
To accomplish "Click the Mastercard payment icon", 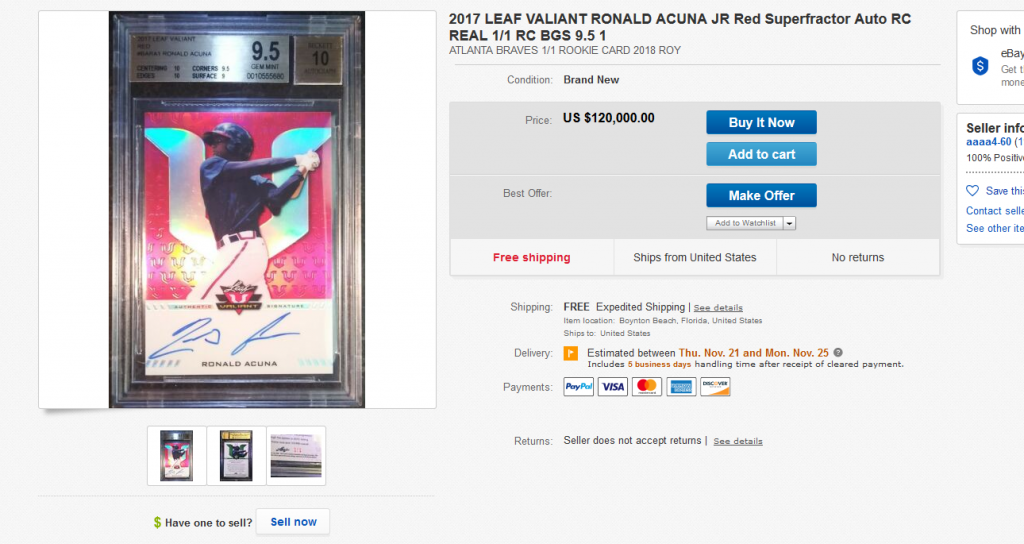I will pyautogui.click(x=647, y=387).
